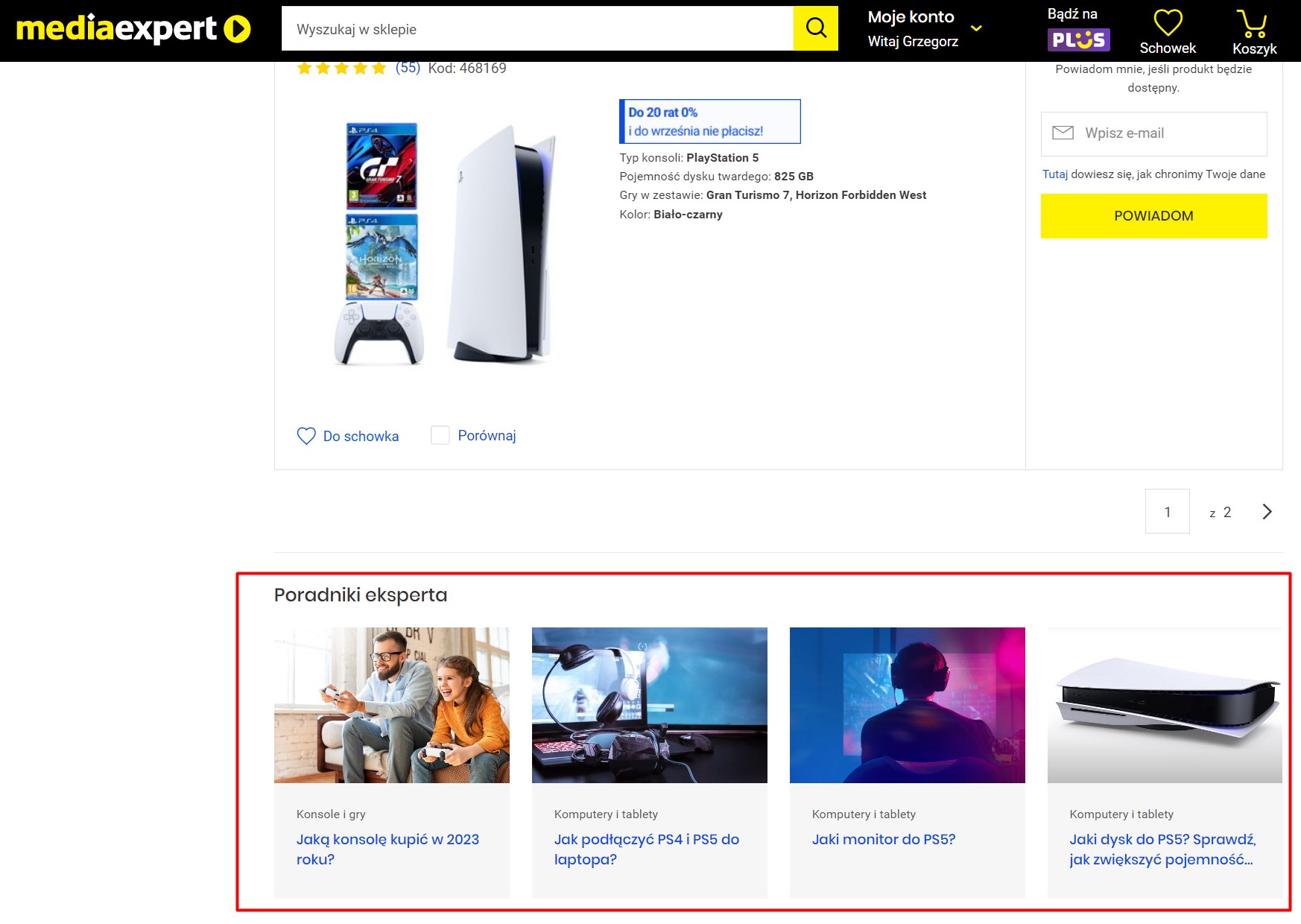
Task: Focus the Wyszukaj w sklepie search box
Action: click(537, 29)
